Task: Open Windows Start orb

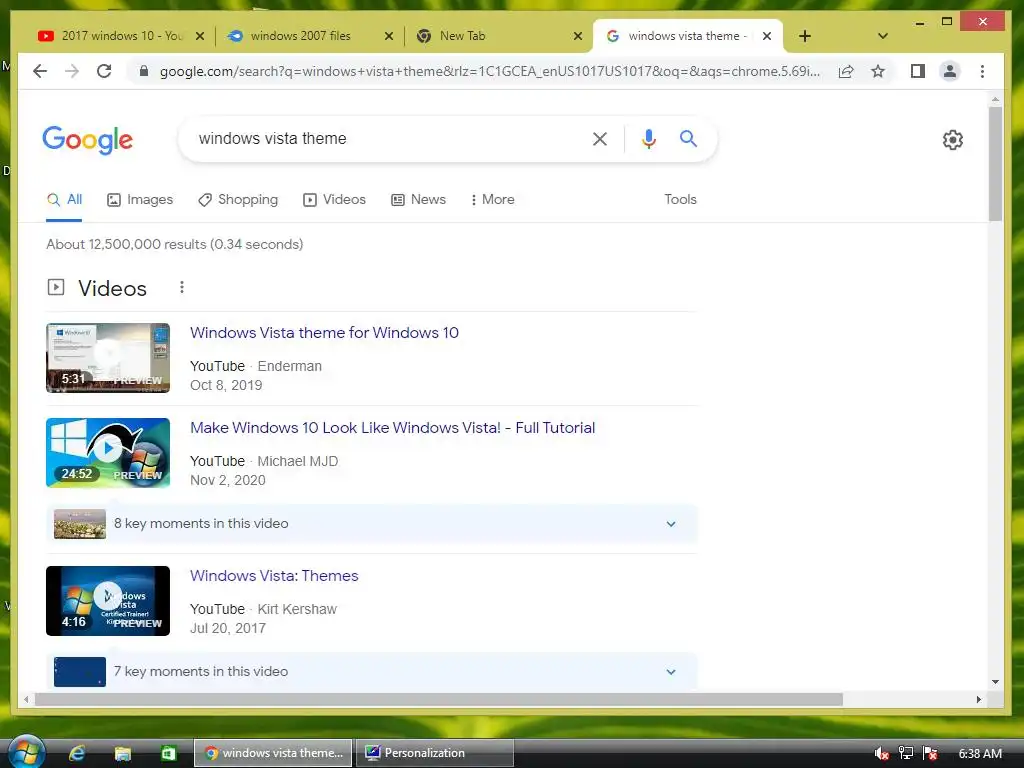Action: (x=25, y=752)
